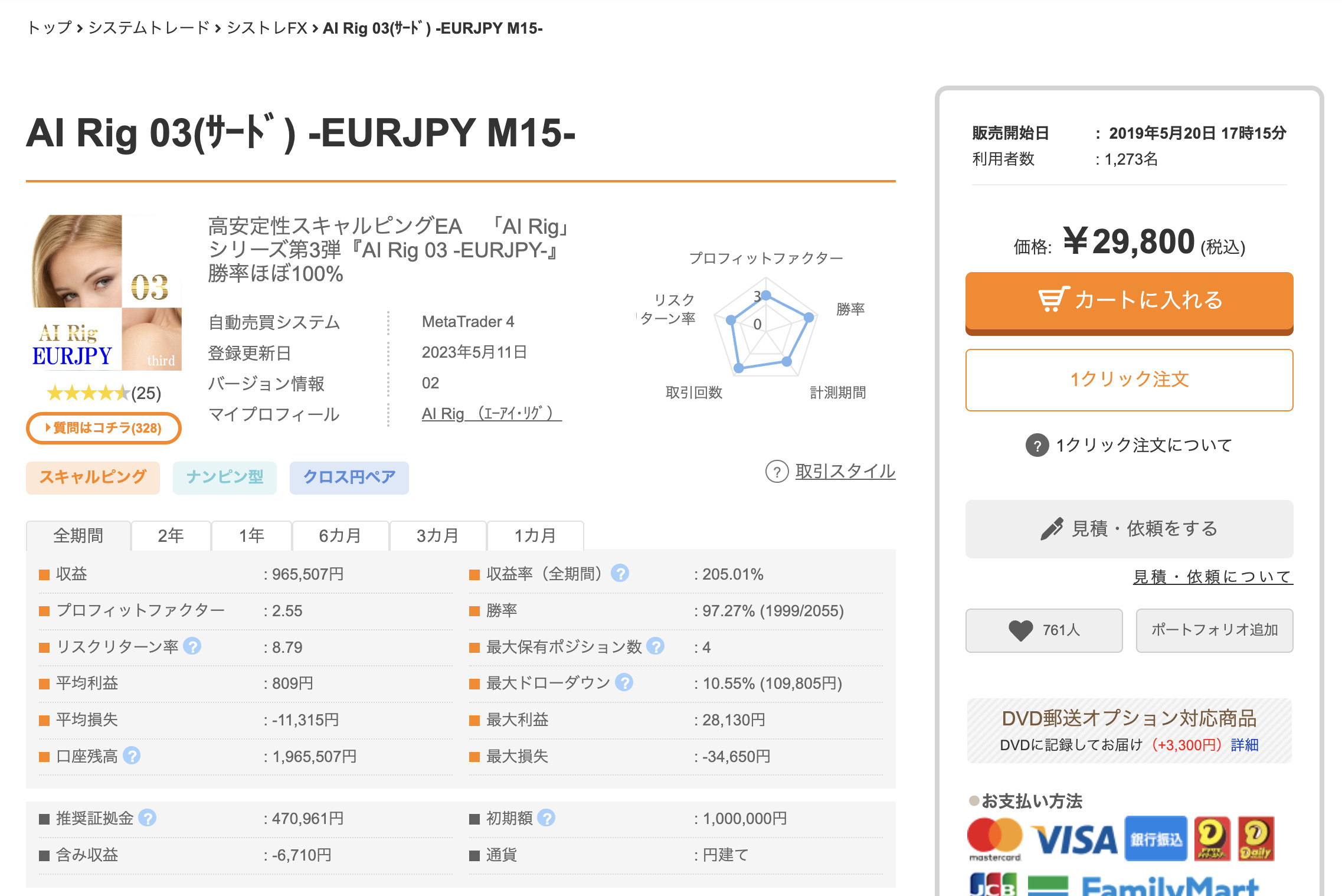This screenshot has width=1342, height=896.
Task: Click the スキャルピング tag
Action: point(93,478)
